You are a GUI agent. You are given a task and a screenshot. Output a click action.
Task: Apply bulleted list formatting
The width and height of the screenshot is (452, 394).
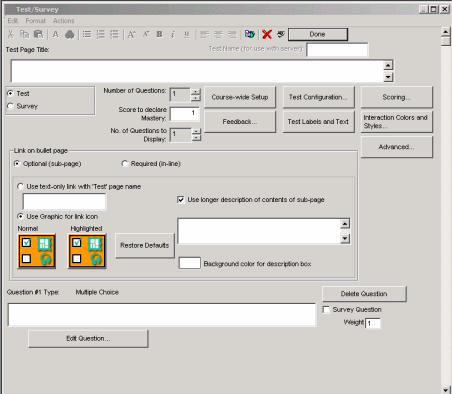tap(87, 34)
